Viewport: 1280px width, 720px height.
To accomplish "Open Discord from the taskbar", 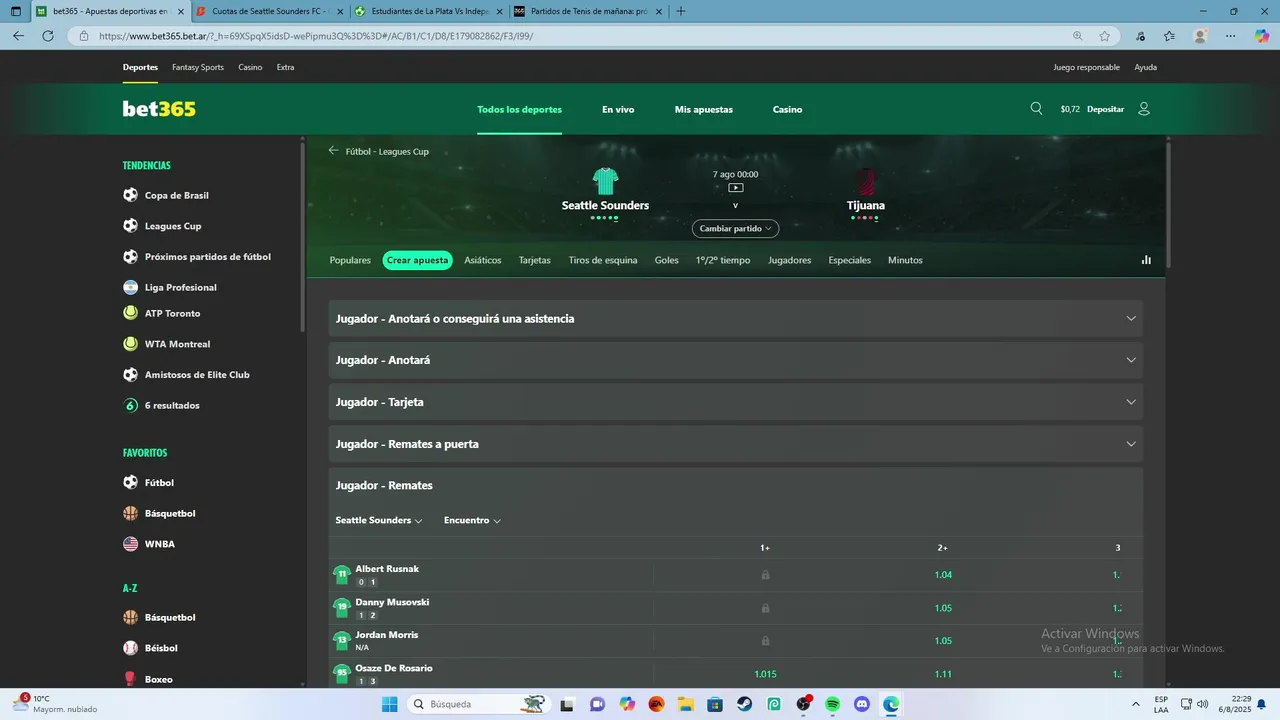I will point(862,704).
